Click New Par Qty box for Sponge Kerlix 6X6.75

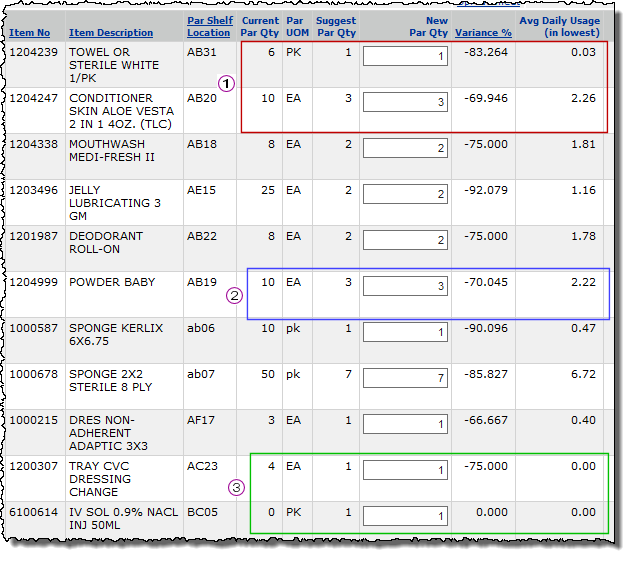coord(405,332)
